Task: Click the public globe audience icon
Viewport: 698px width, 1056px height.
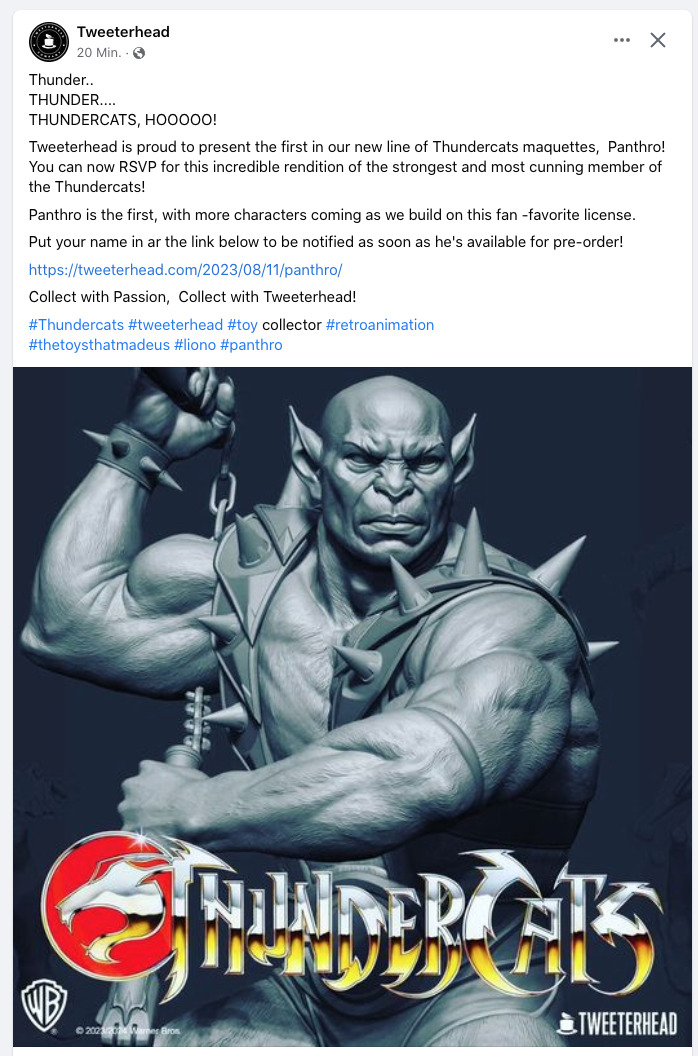Action: click(139, 53)
